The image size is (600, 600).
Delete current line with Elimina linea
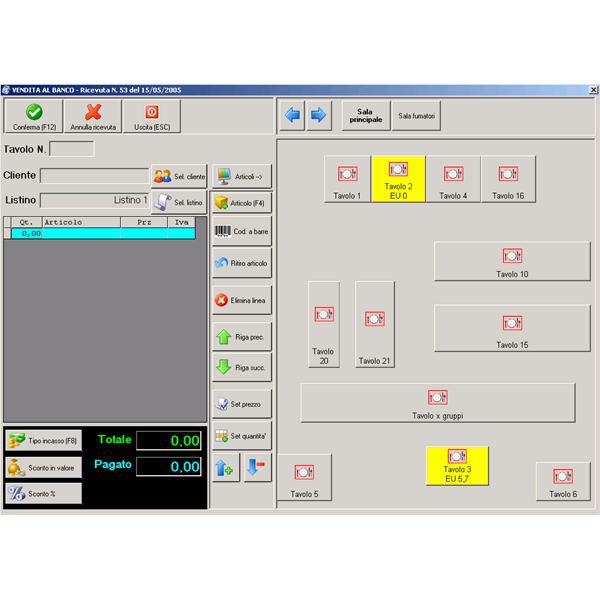[242, 300]
